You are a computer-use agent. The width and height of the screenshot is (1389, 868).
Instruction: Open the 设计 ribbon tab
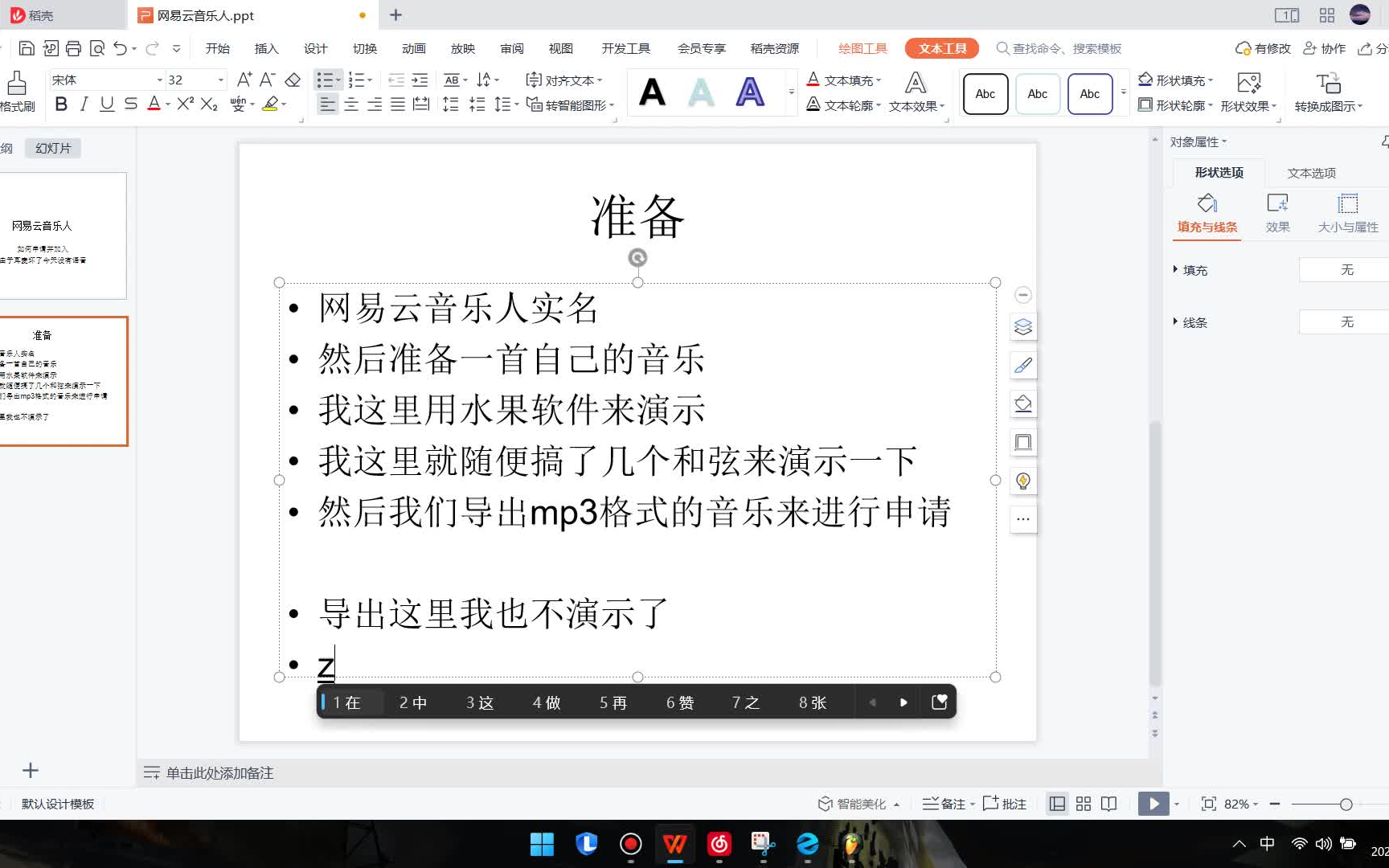coord(315,48)
